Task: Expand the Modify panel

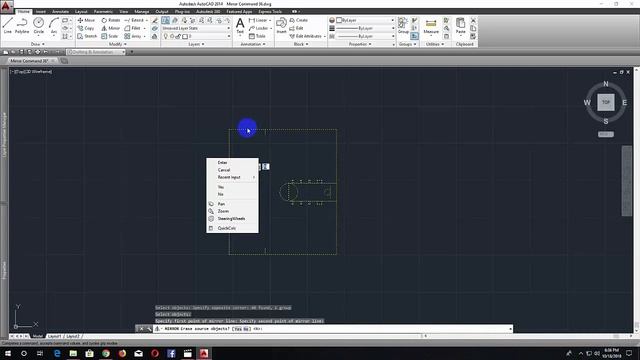Action: [x=118, y=44]
